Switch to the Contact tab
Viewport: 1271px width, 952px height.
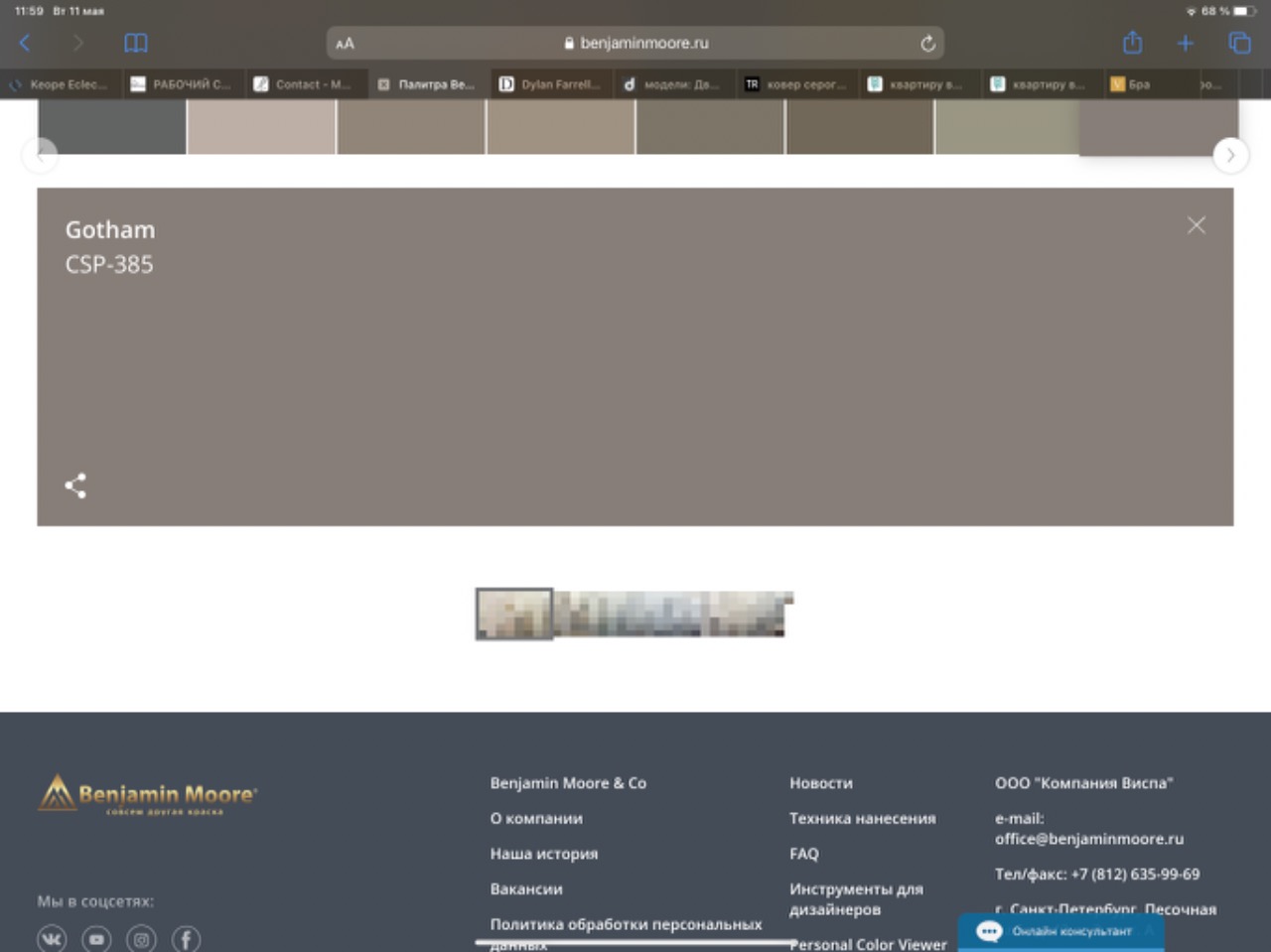(305, 84)
